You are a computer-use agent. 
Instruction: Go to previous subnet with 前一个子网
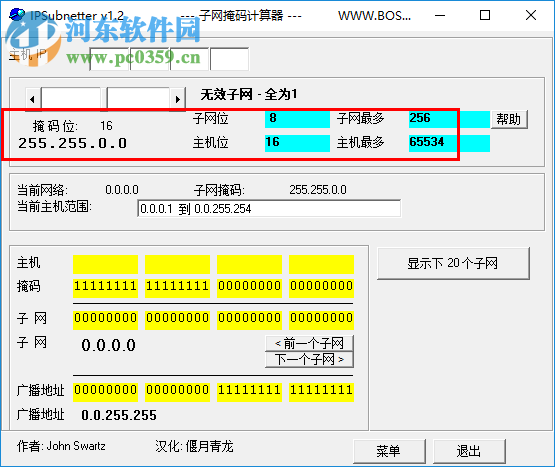309,343
